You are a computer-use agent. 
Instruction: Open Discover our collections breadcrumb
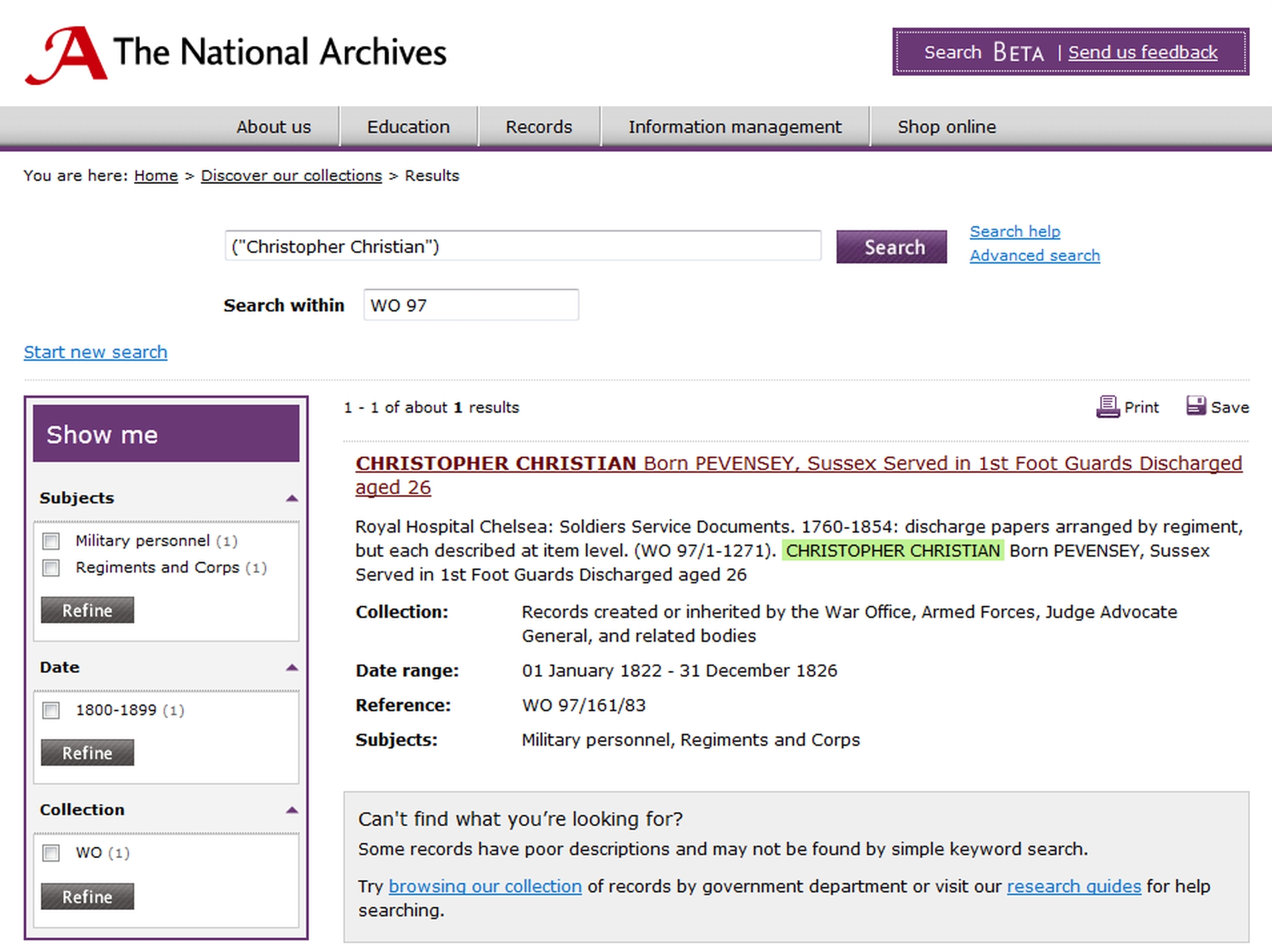pos(292,175)
